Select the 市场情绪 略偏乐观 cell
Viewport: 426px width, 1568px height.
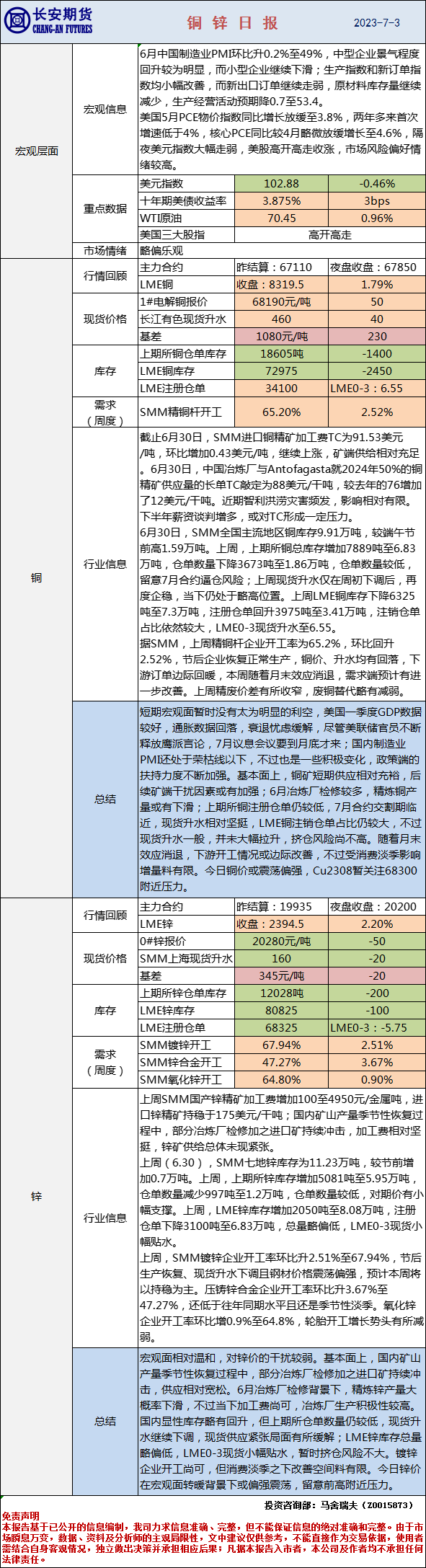(281, 251)
